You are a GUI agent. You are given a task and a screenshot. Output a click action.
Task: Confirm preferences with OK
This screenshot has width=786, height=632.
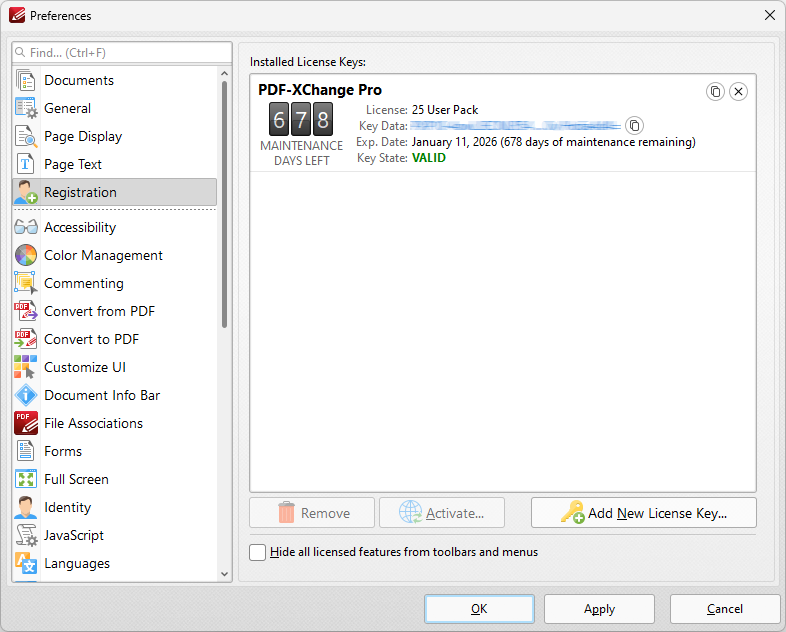(479, 609)
